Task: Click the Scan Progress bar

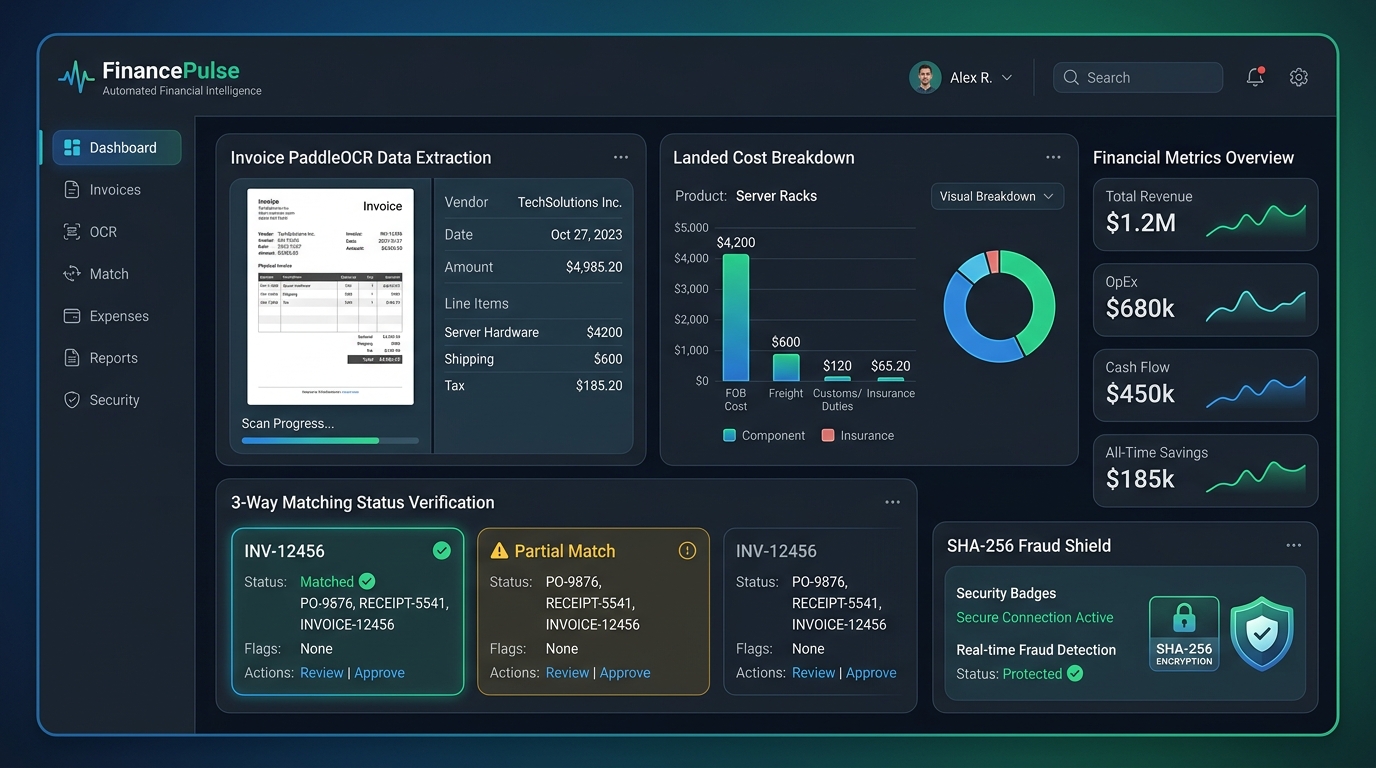Action: coord(330,440)
